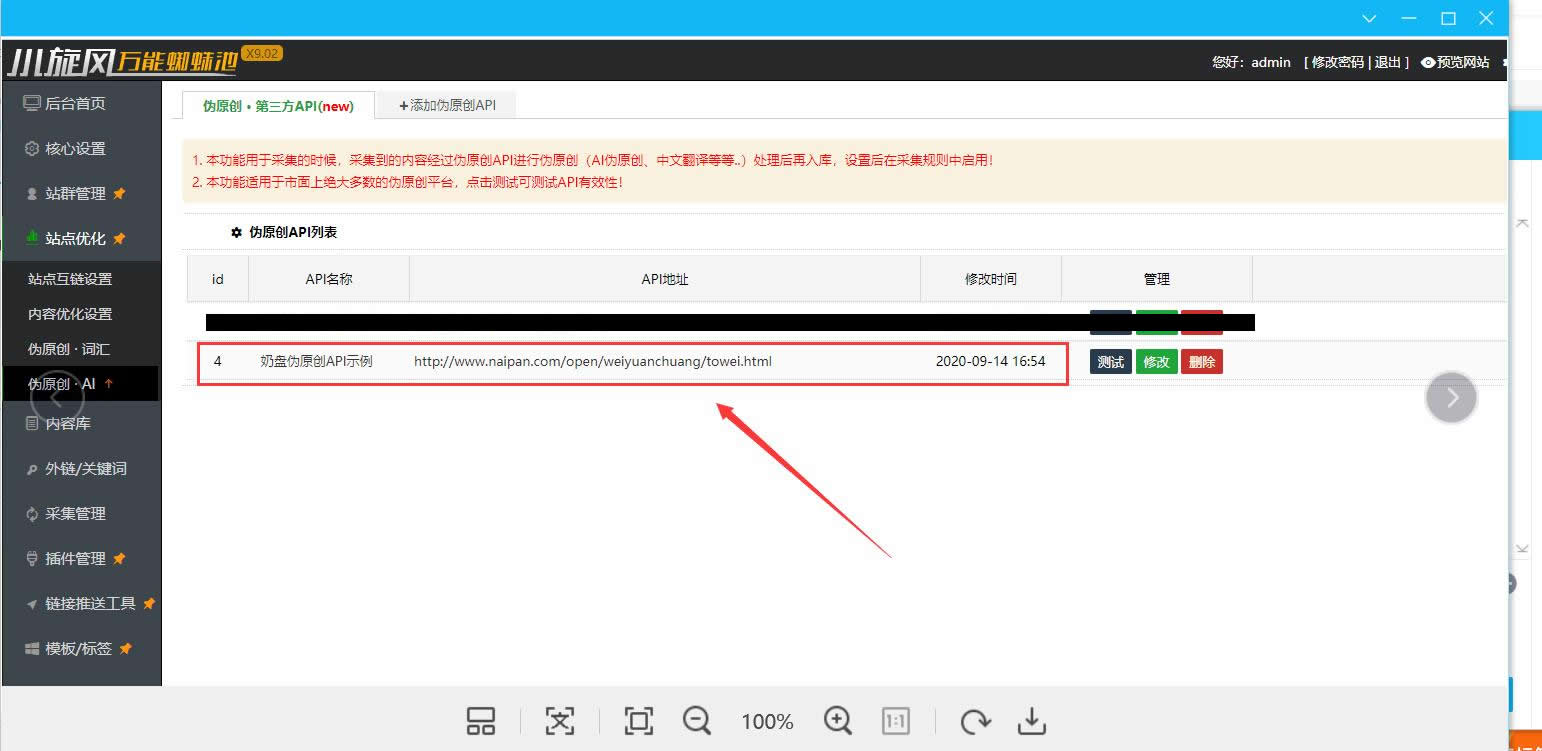Viewport: 1542px width, 751px height.
Task: Open 伪原创 · 词汇 submenu item
Action: 69,349
